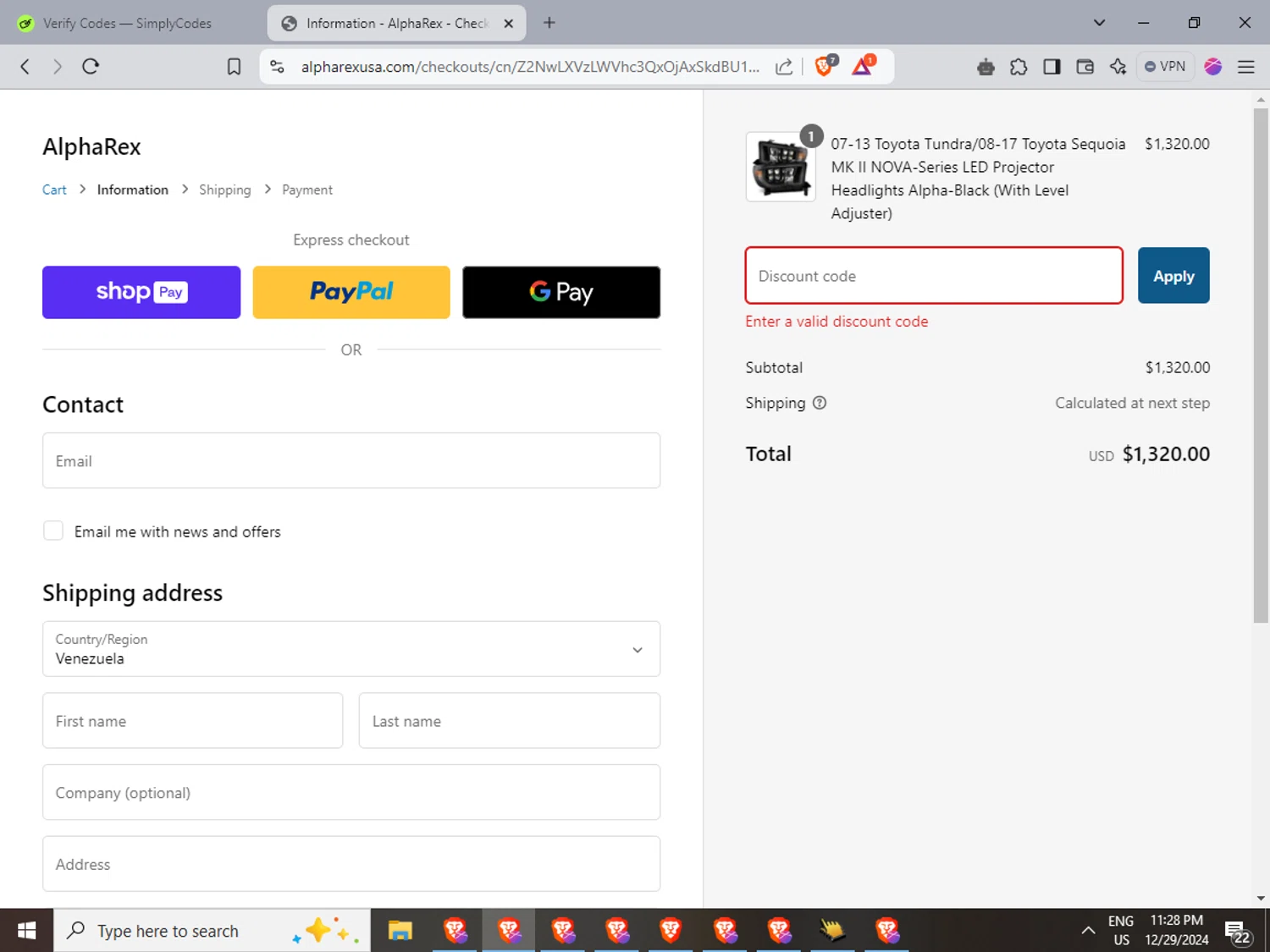The height and width of the screenshot is (952, 1270).
Task: Expand the tab search chevron
Action: (x=1099, y=23)
